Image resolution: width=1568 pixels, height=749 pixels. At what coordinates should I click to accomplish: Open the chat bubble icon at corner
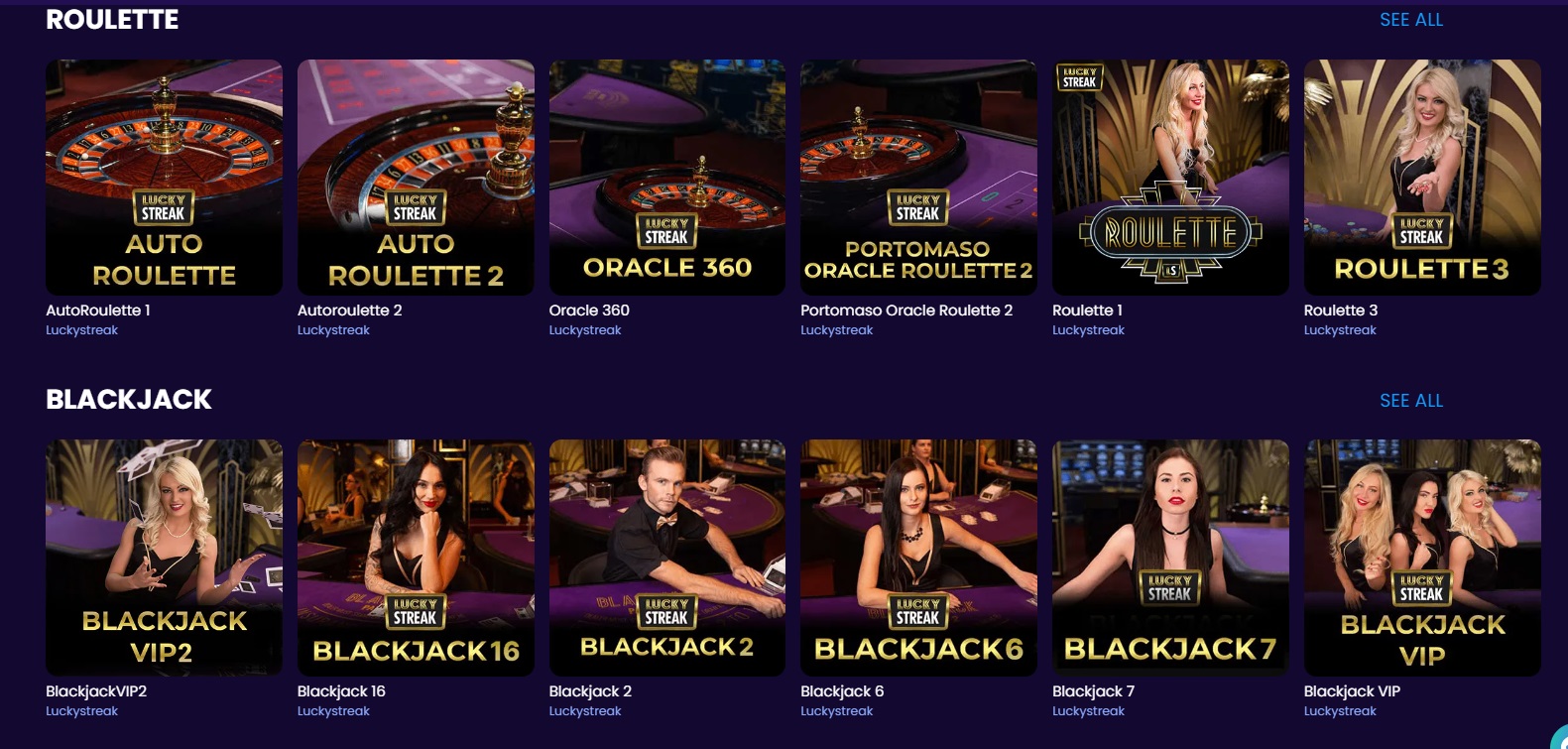(1559, 737)
